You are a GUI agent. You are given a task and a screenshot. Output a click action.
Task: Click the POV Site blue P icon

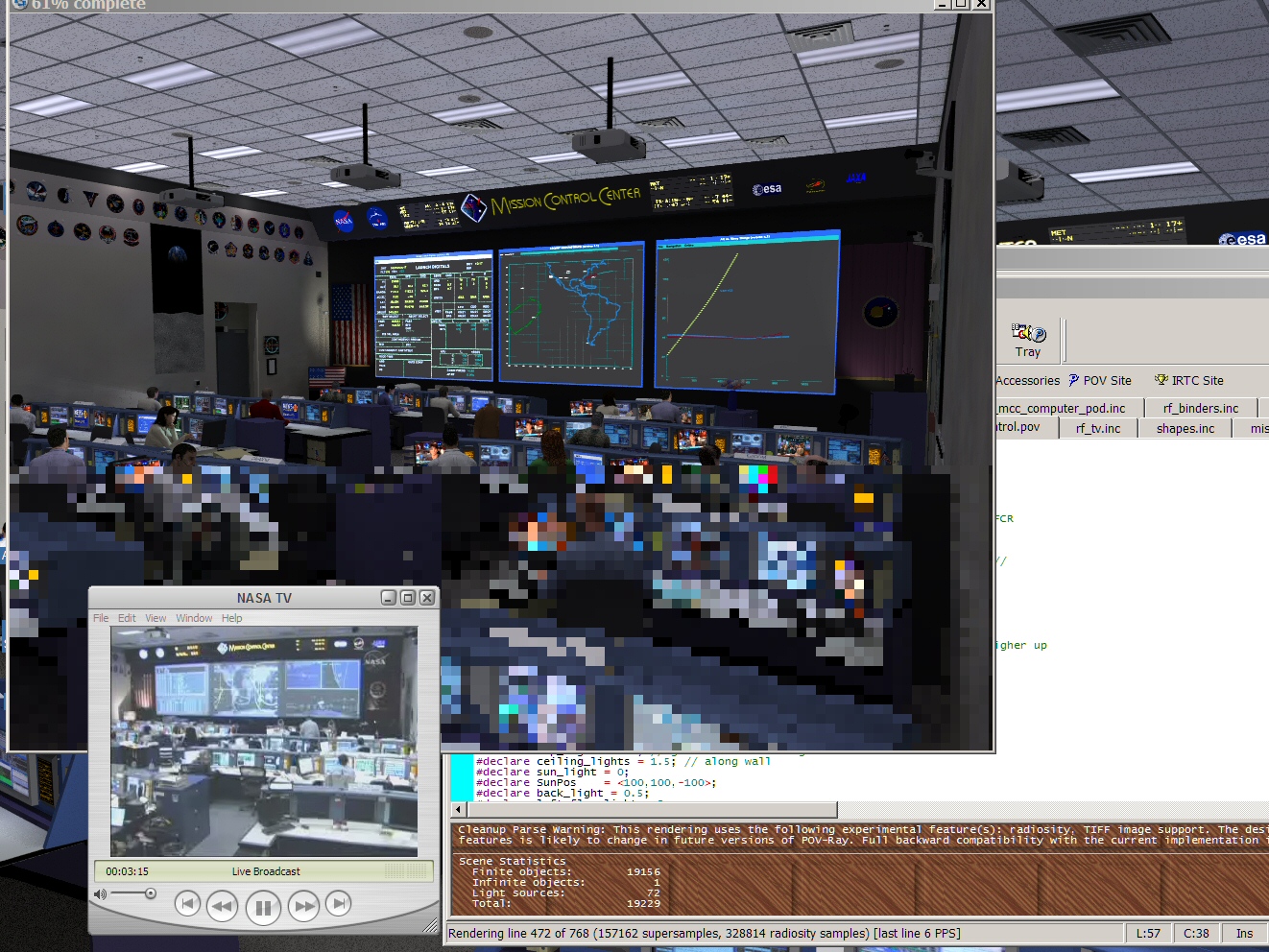[1074, 380]
